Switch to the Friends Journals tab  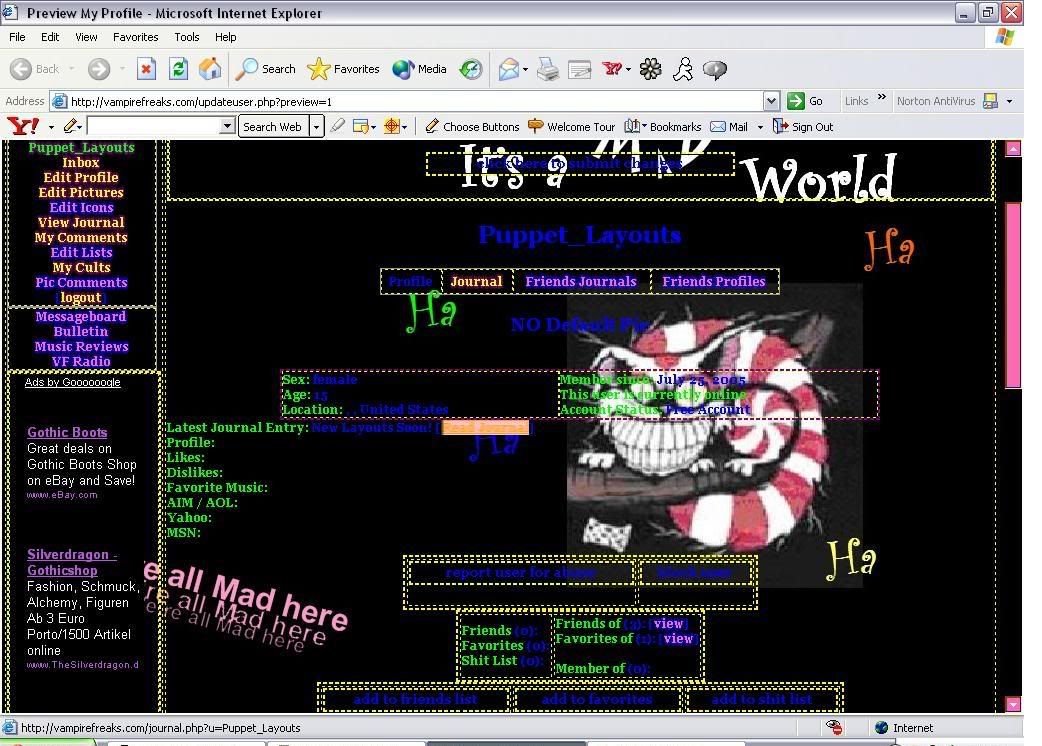[x=581, y=282]
